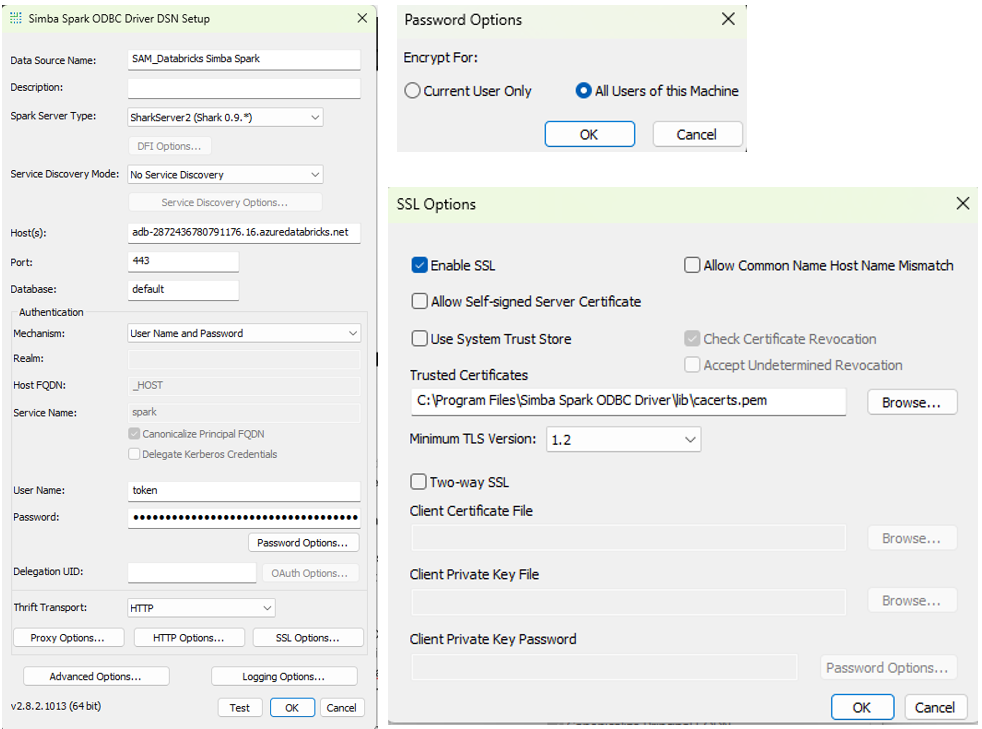The height and width of the screenshot is (729, 982).
Task: Click the Delegation UID input field
Action: (192, 572)
